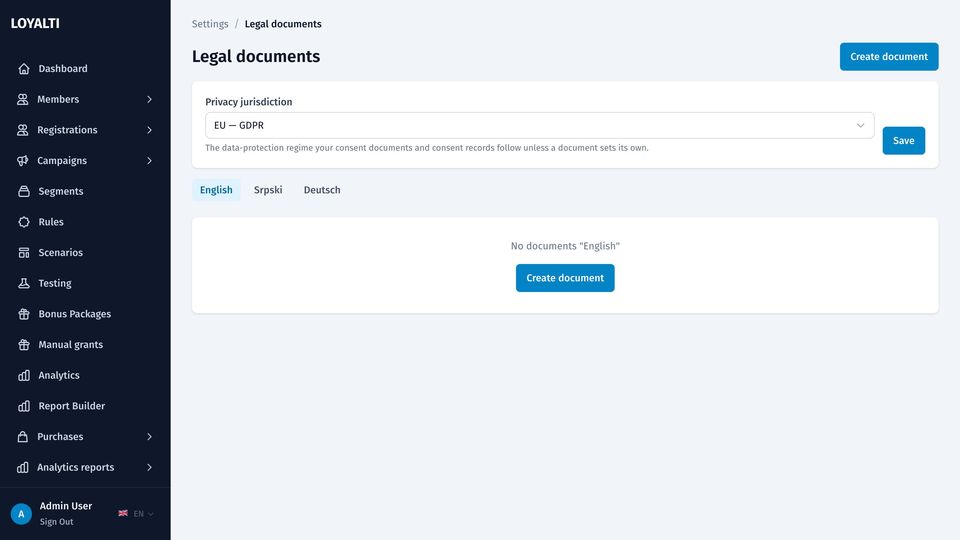Click the data-protection regime help text

tap(427, 148)
